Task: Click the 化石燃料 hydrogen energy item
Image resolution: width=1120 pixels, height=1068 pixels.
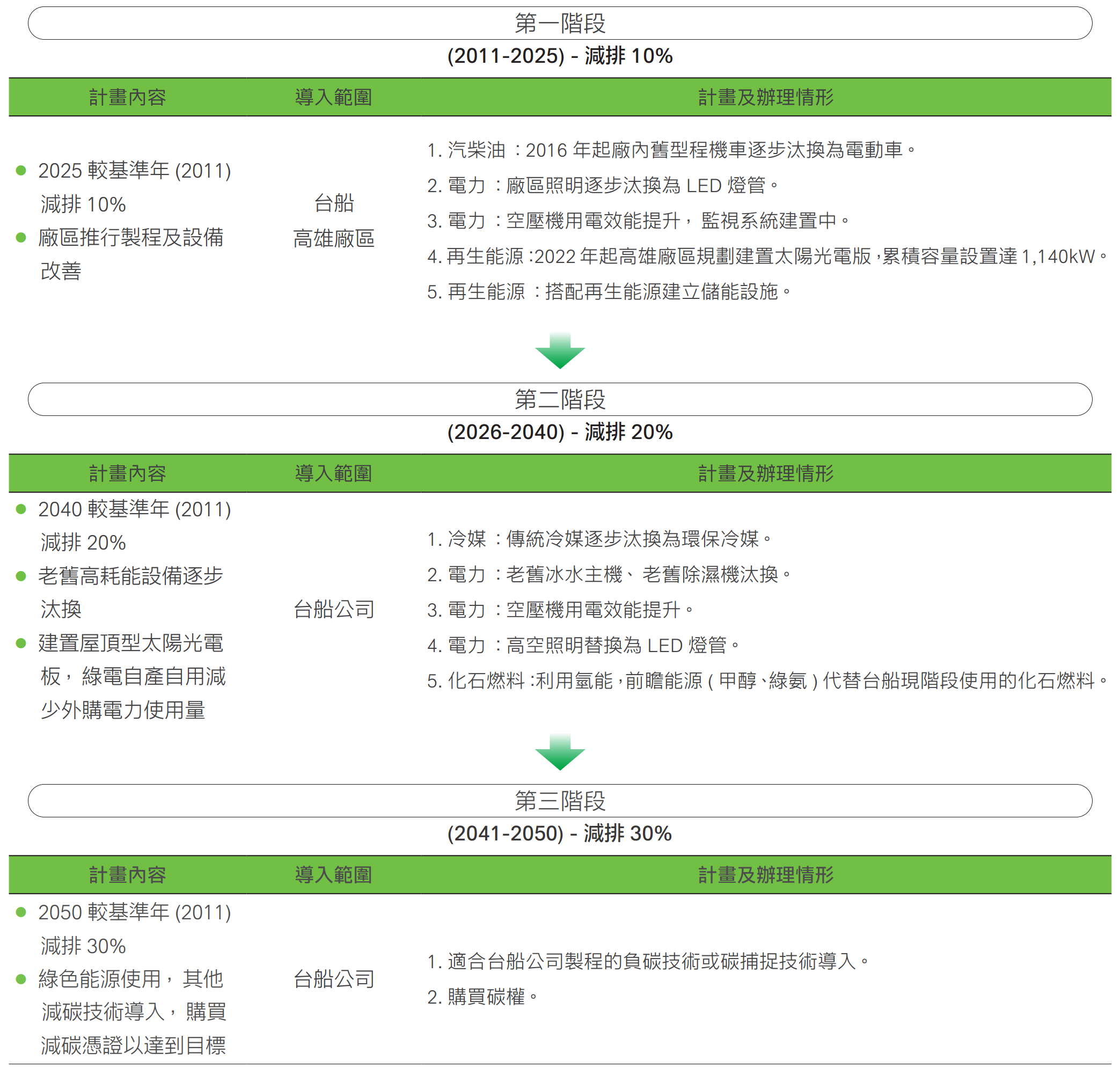Action: (x=766, y=681)
